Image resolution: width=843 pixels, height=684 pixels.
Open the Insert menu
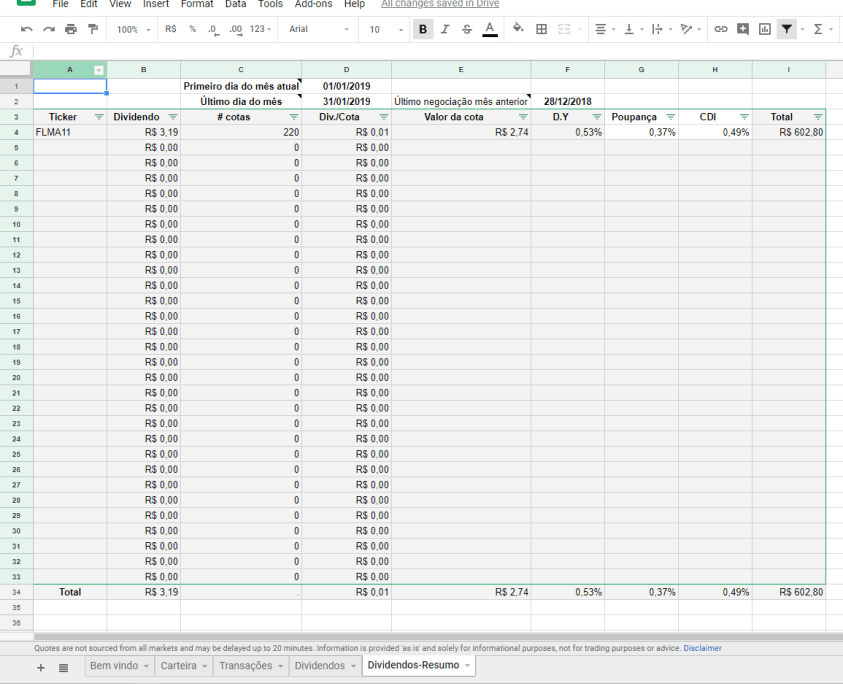156,4
